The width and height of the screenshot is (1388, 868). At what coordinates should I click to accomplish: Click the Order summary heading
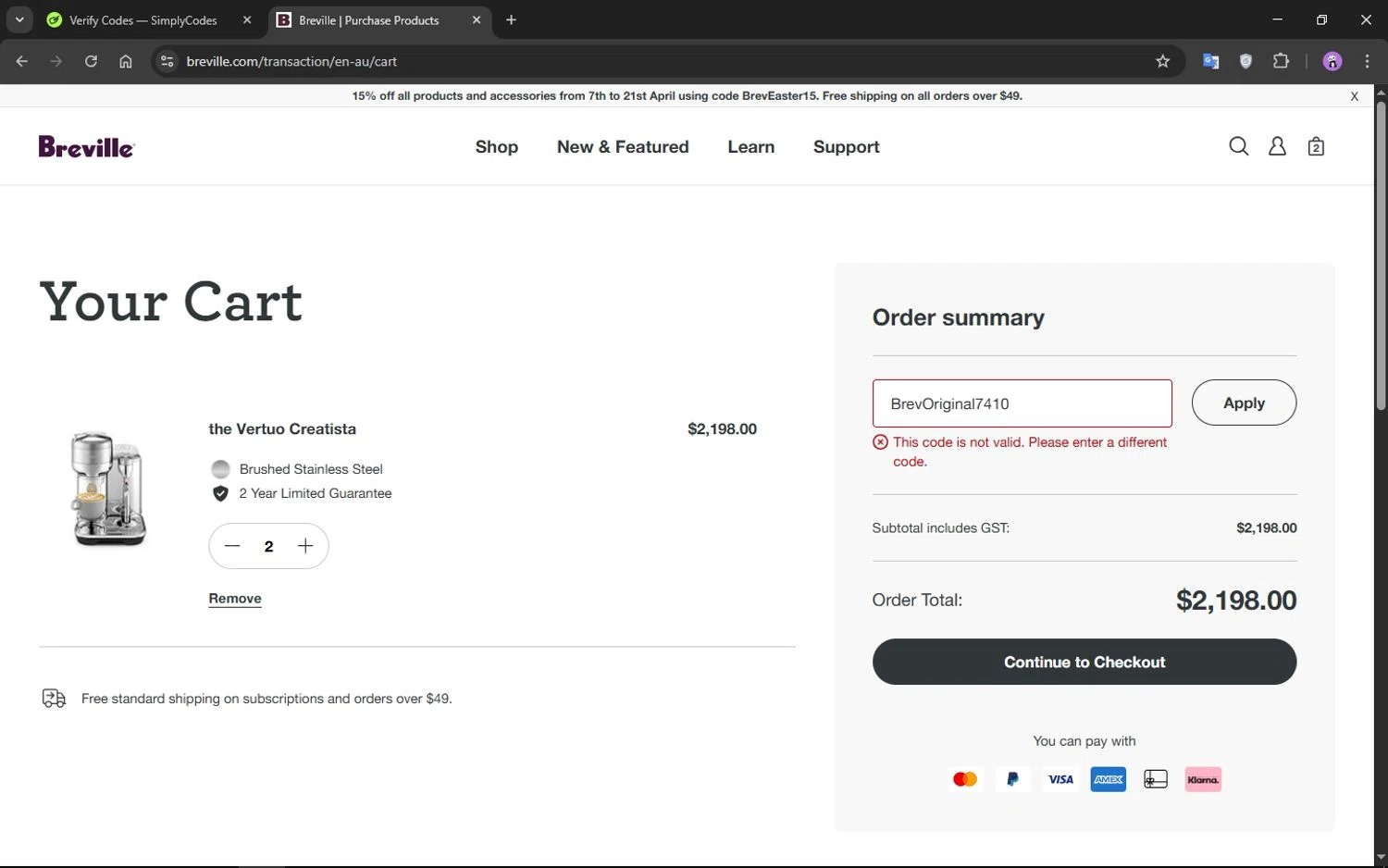pyautogui.click(x=958, y=317)
